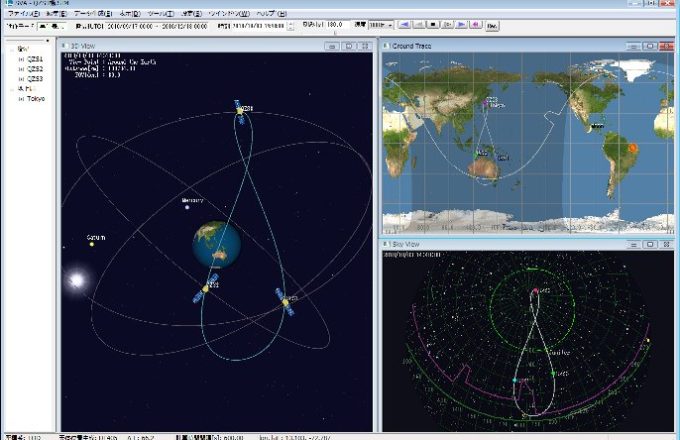The image size is (680, 440).
Task: Toggle the Tokyo ground station checkbox
Action: click(21, 99)
